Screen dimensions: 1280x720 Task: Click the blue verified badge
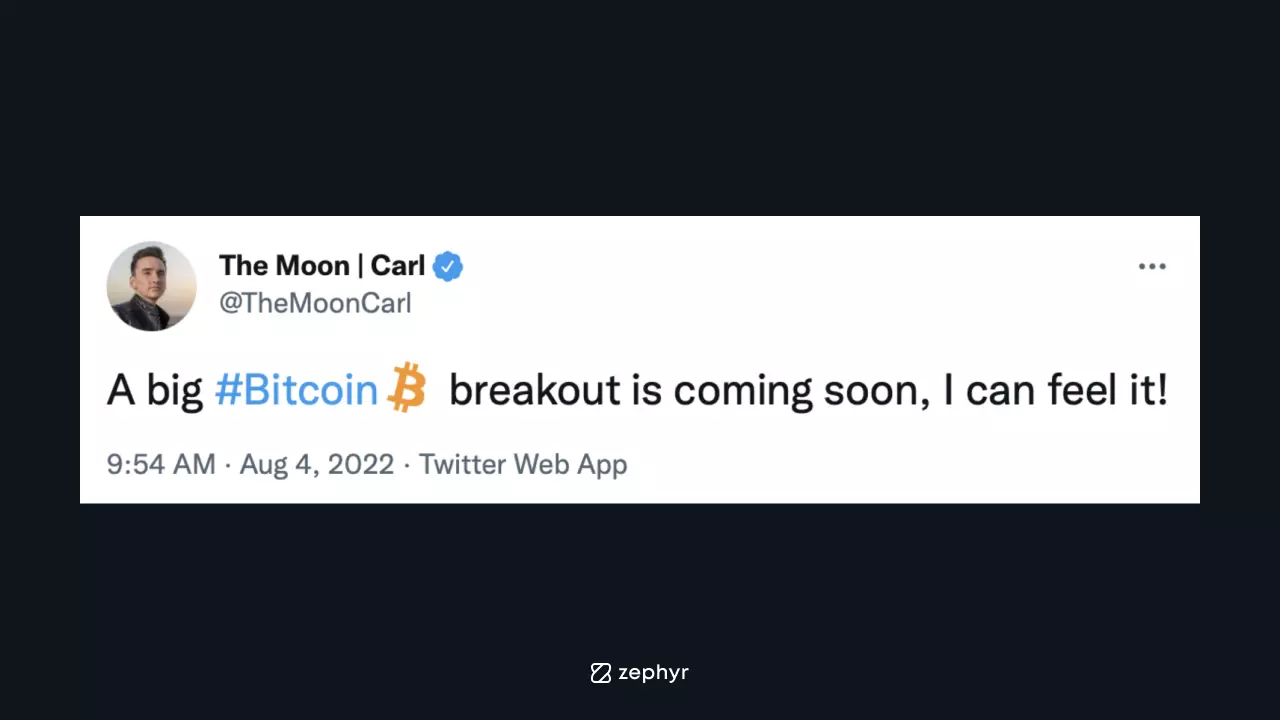click(x=447, y=266)
